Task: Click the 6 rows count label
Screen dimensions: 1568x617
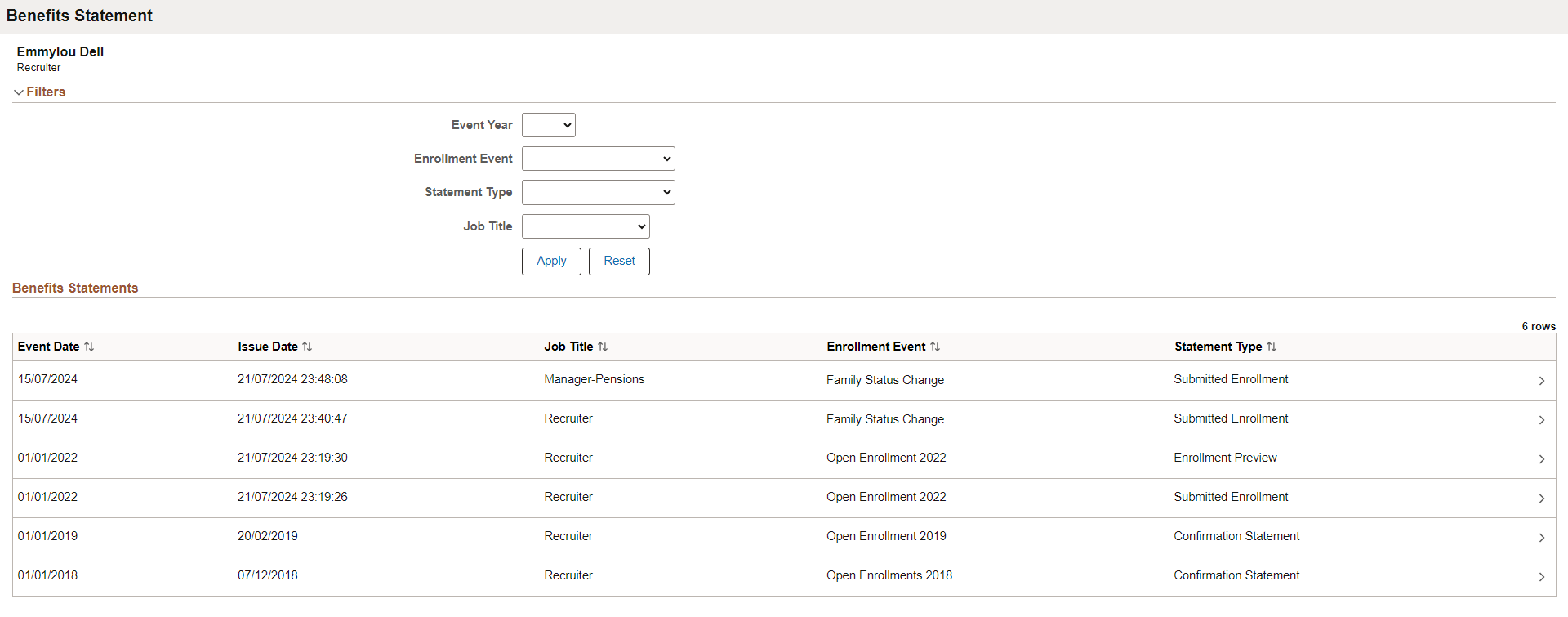Action: pos(1539,326)
